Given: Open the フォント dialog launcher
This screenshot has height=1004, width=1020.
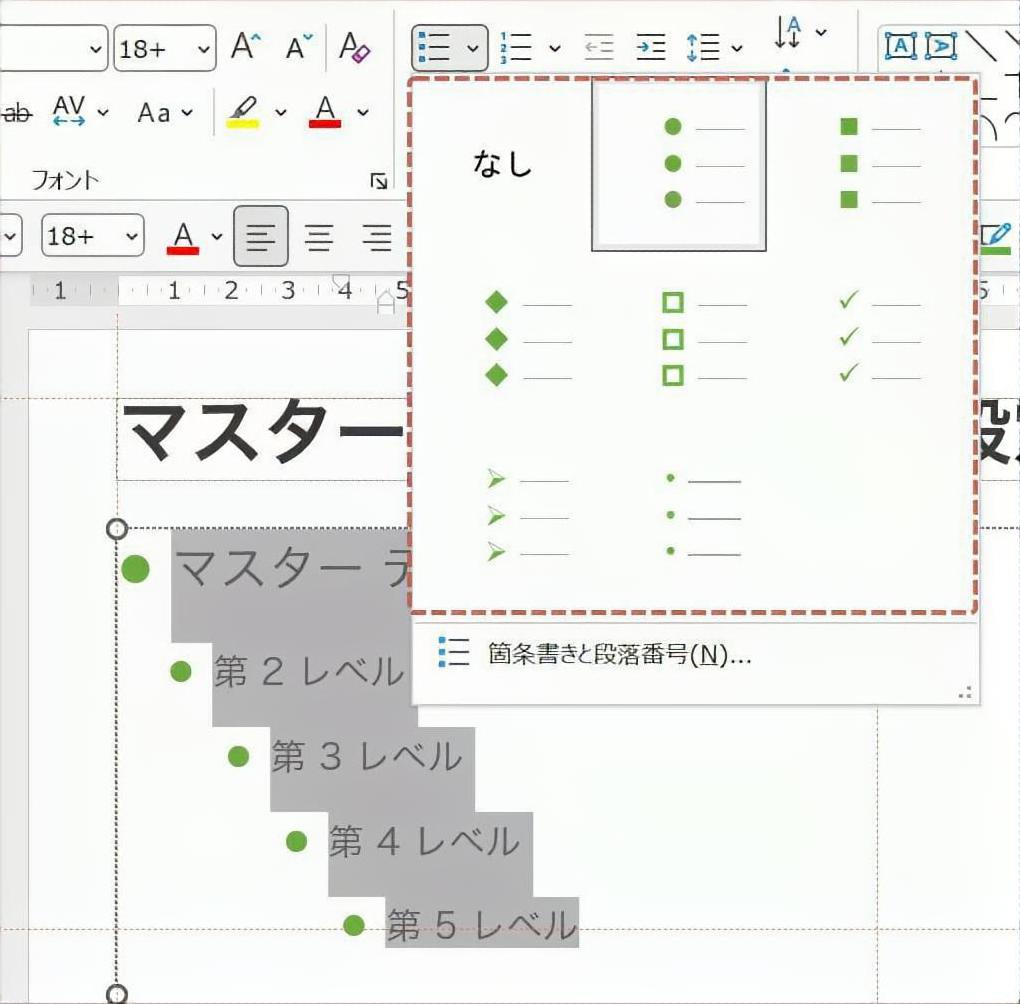Looking at the screenshot, I should (379, 180).
